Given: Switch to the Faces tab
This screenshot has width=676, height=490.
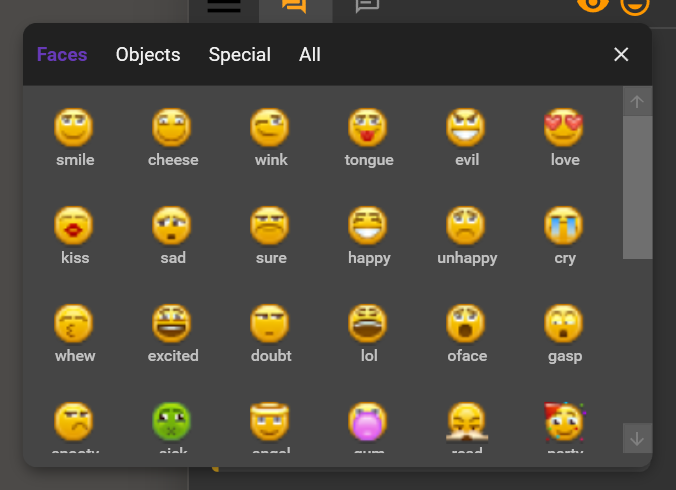Looking at the screenshot, I should pyautogui.click(x=62, y=55).
